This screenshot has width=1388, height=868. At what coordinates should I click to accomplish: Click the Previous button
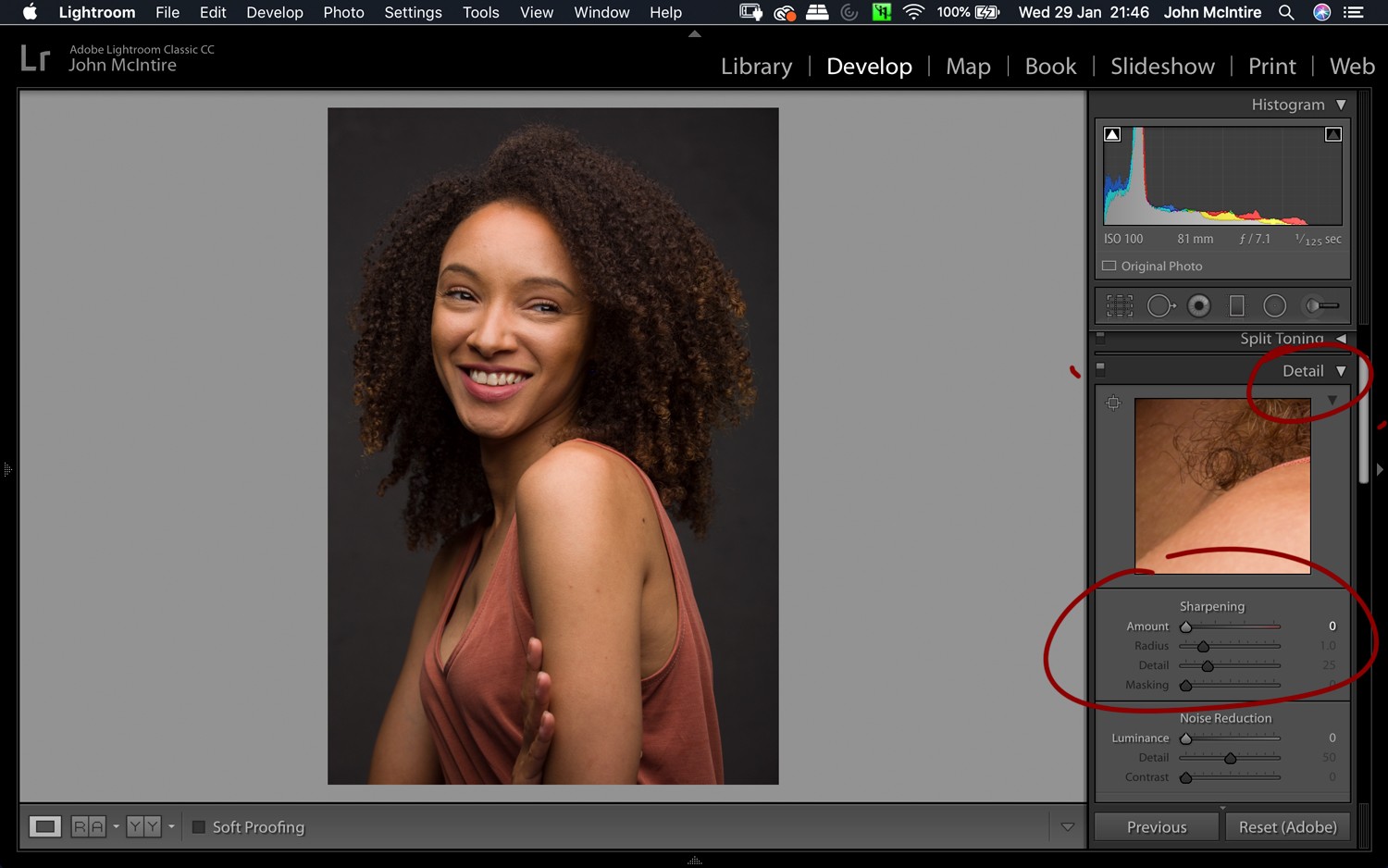coord(1155,826)
